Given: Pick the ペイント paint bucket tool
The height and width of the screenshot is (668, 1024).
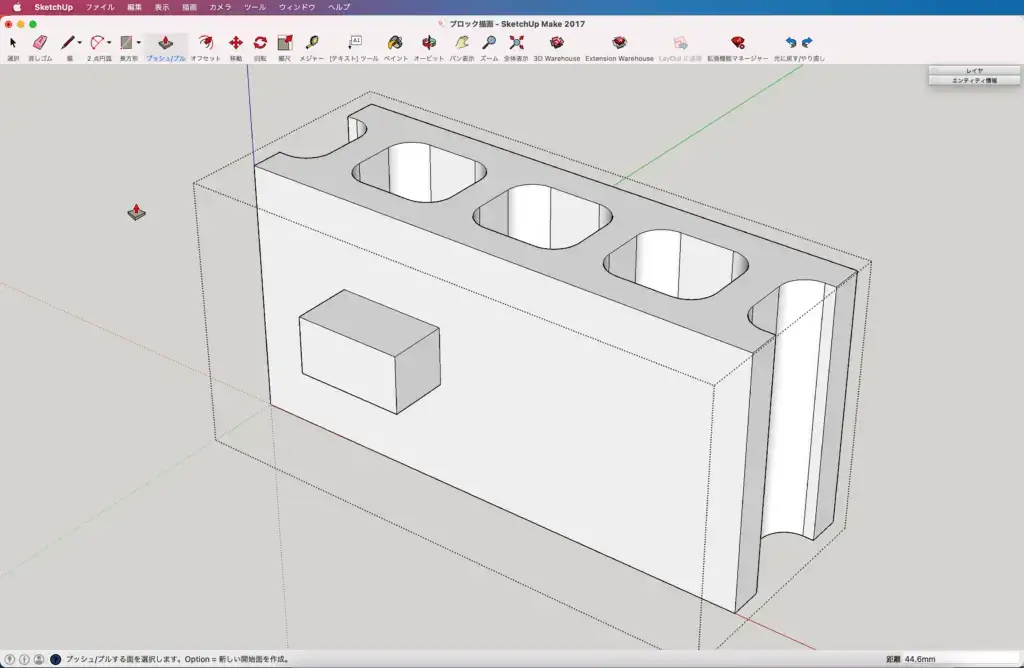Looking at the screenshot, I should 395,43.
